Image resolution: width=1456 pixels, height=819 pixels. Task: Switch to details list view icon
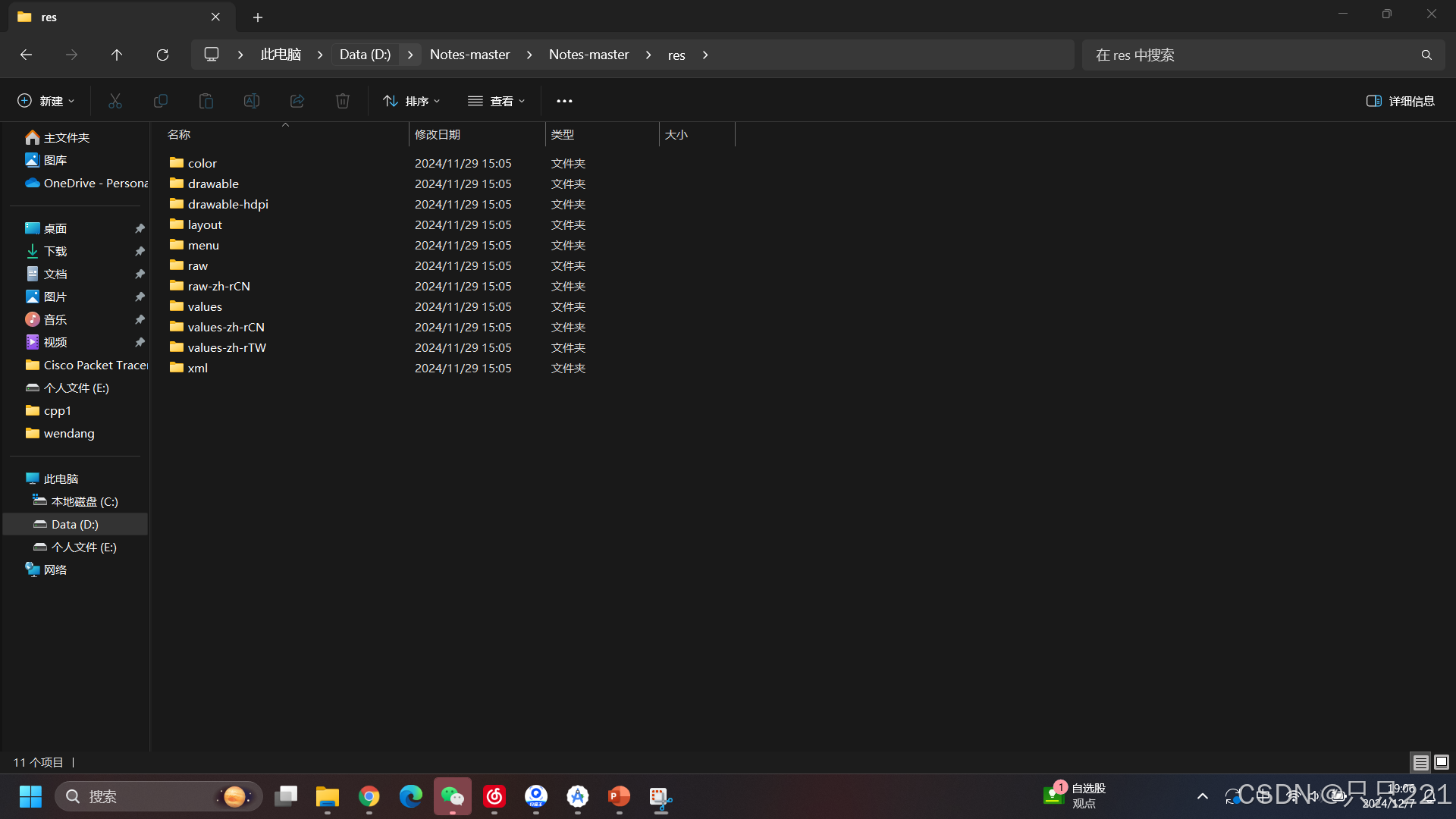click(x=1421, y=762)
